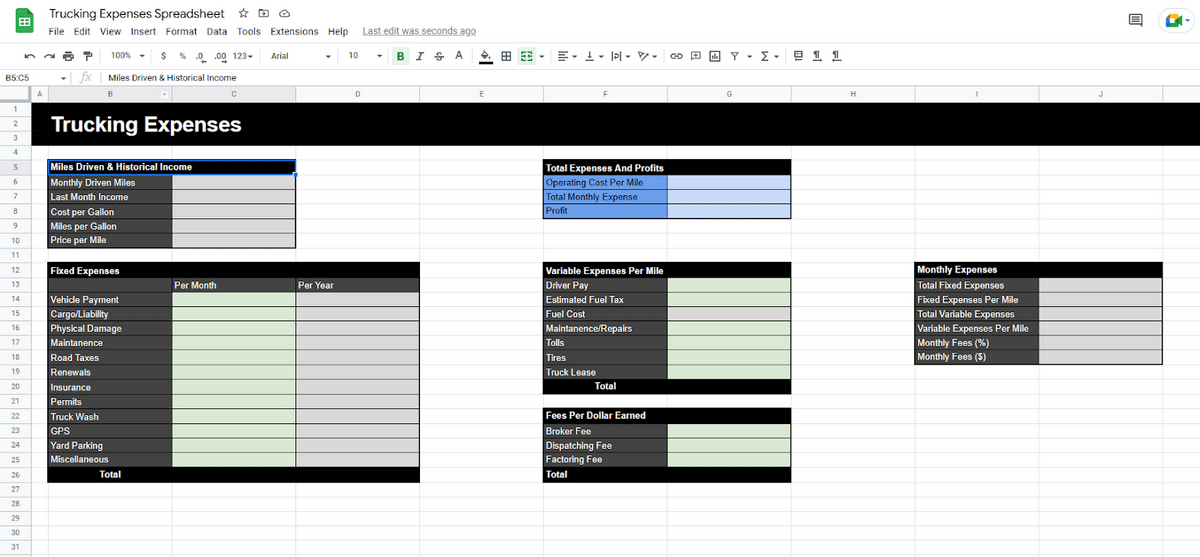This screenshot has height=557, width=1200.
Task: Expand the Arial font dropdown
Action: [300, 56]
